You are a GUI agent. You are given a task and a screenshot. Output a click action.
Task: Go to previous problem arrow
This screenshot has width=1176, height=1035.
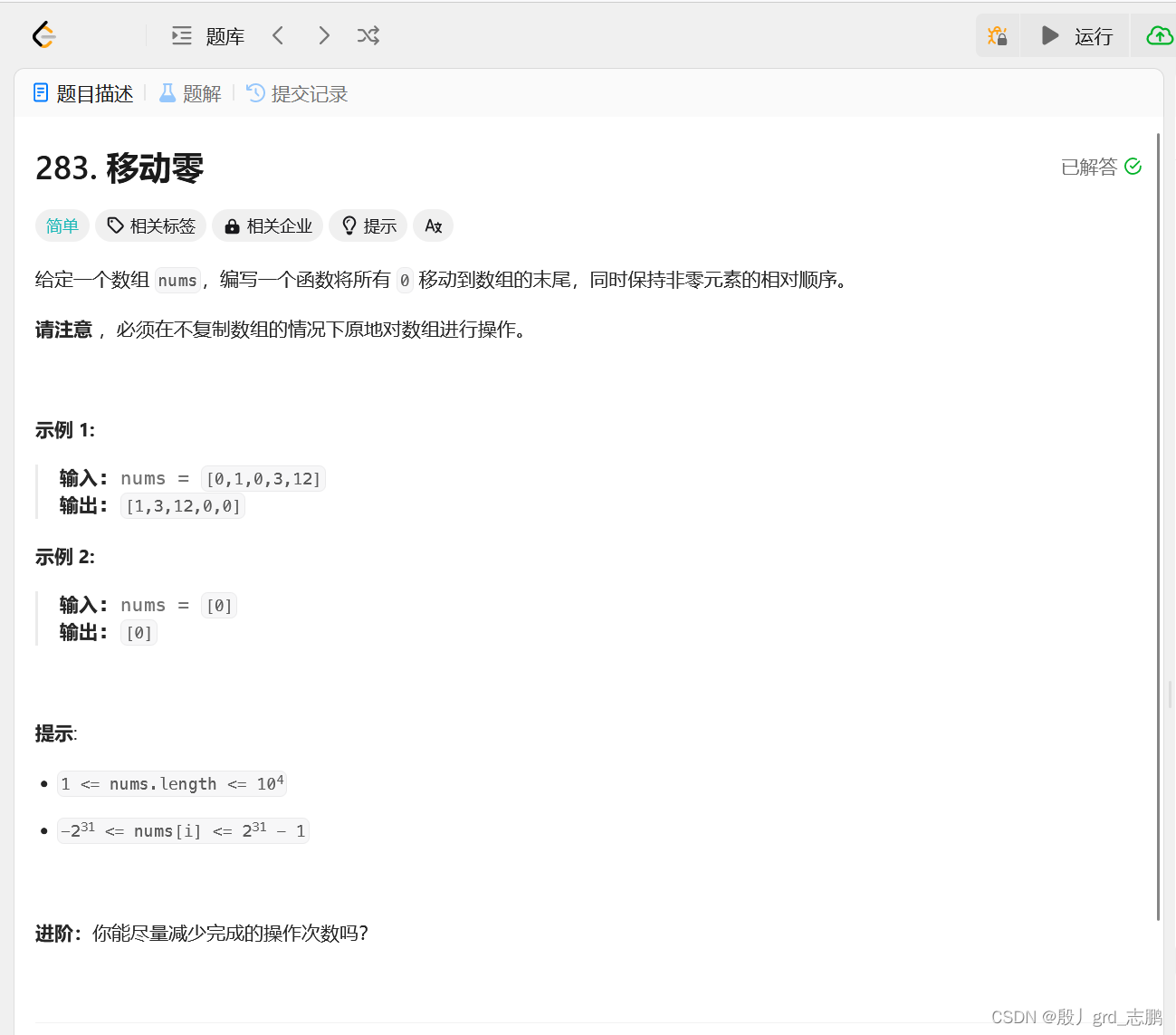pos(278,35)
